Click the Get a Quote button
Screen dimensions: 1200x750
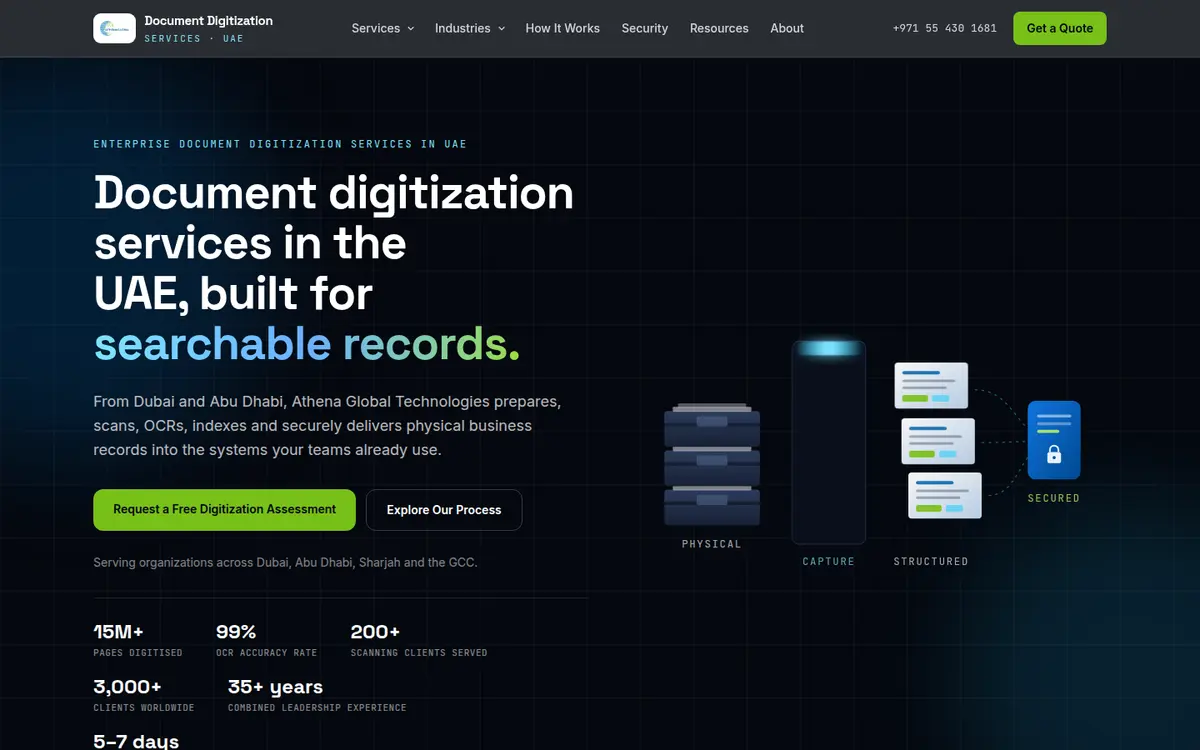(x=1060, y=28)
